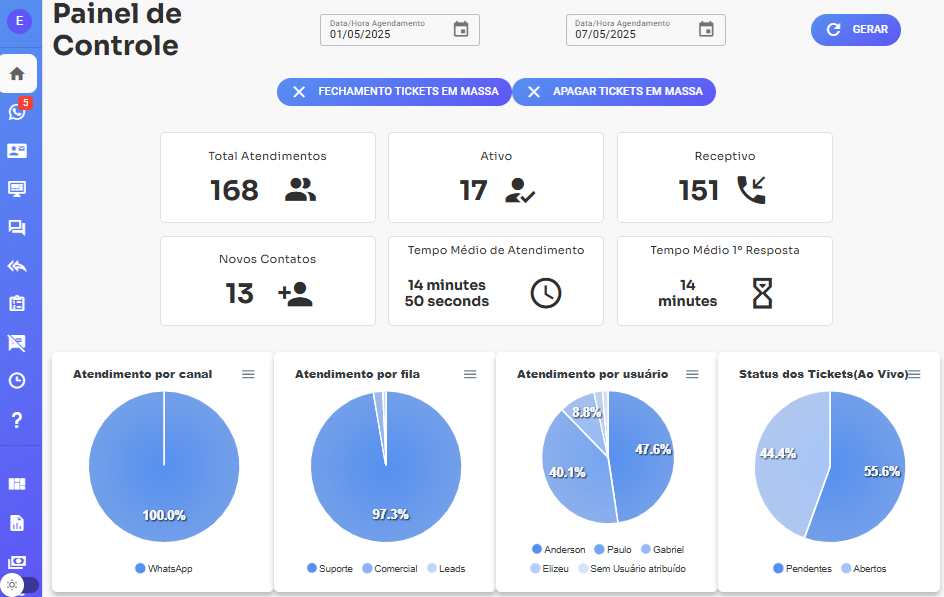The image size is (944, 597).
Task: Open the menu on Status dos Tickets chart
Action: tap(916, 373)
